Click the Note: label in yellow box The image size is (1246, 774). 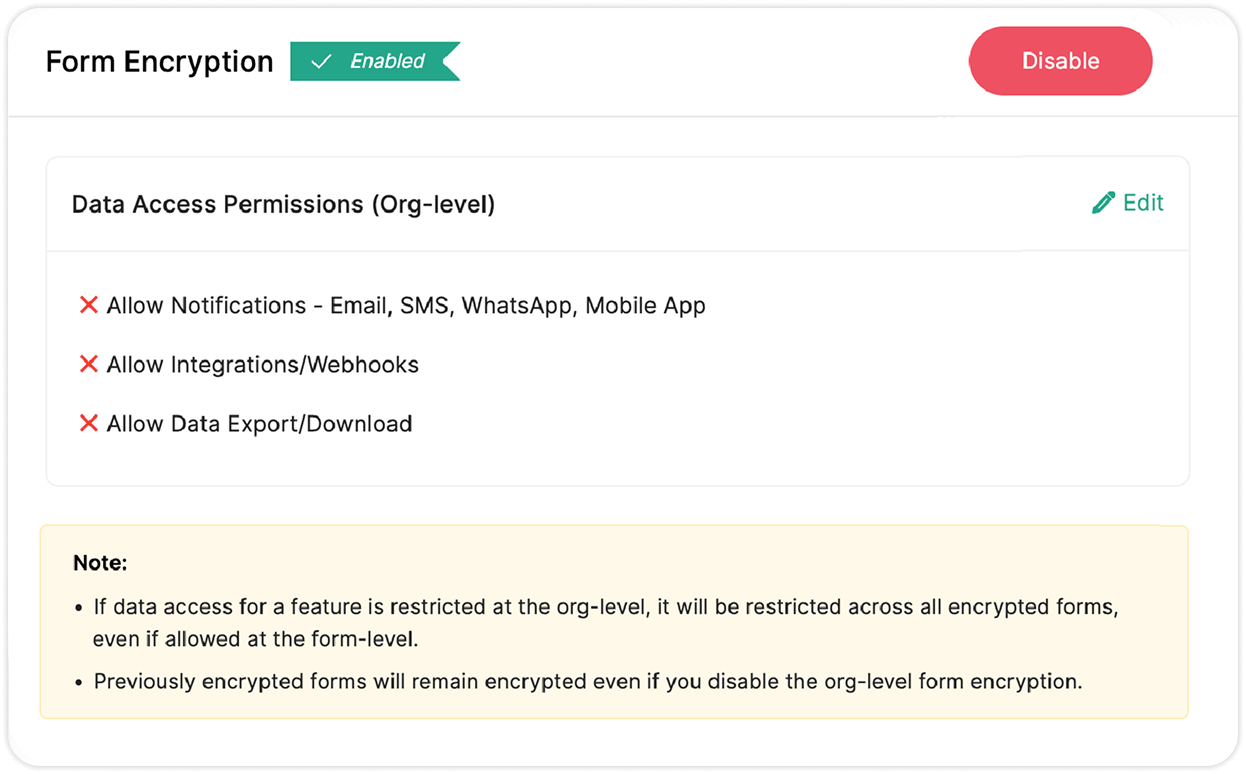point(100,563)
